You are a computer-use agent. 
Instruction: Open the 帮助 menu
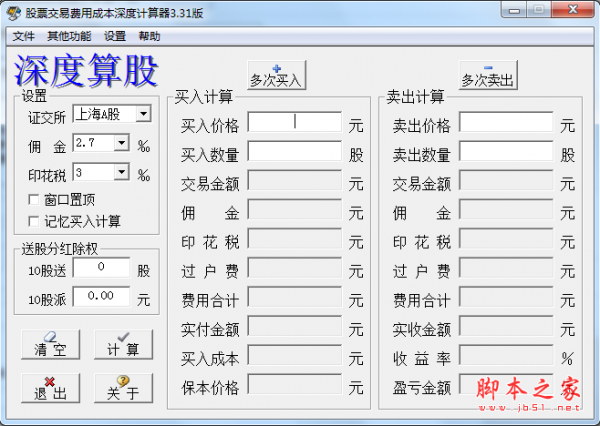149,36
